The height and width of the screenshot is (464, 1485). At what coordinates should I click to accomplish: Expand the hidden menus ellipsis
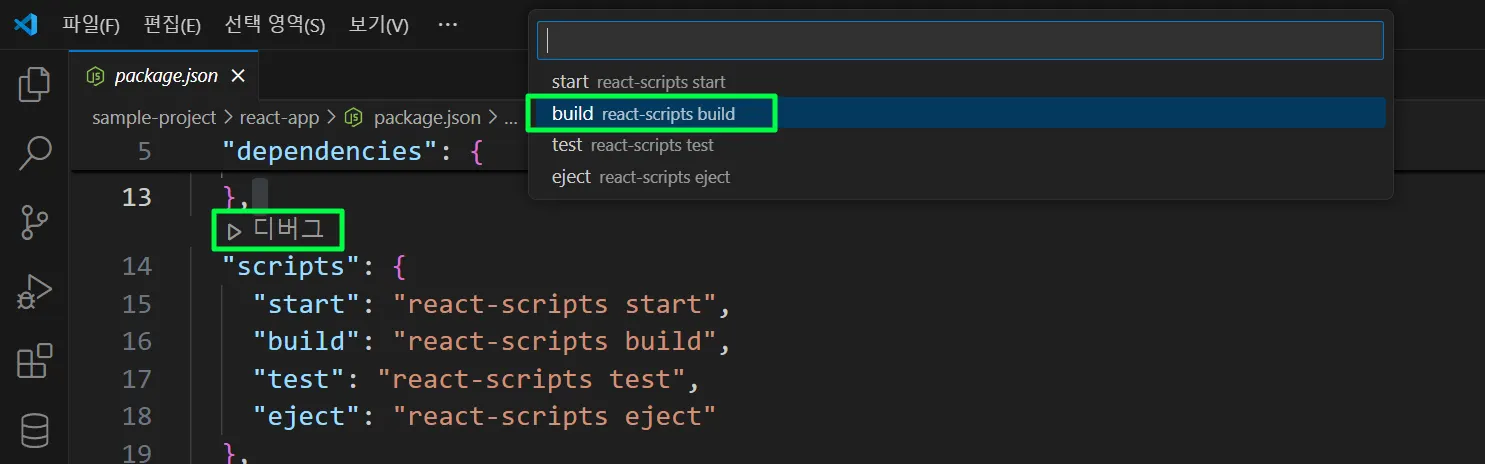point(448,25)
